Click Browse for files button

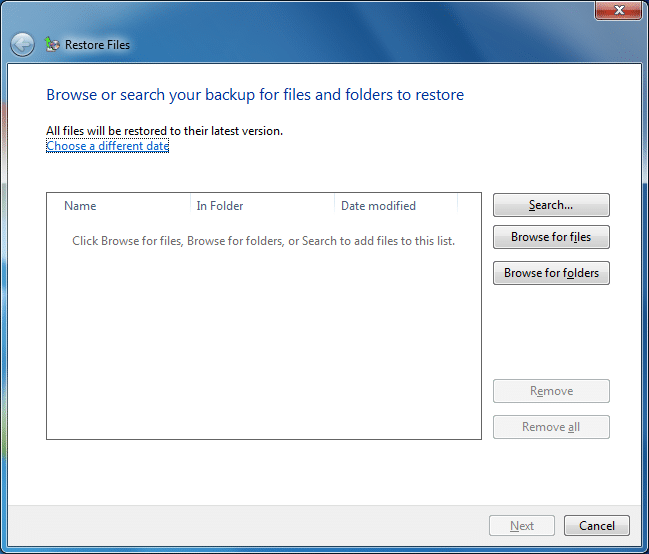click(551, 237)
